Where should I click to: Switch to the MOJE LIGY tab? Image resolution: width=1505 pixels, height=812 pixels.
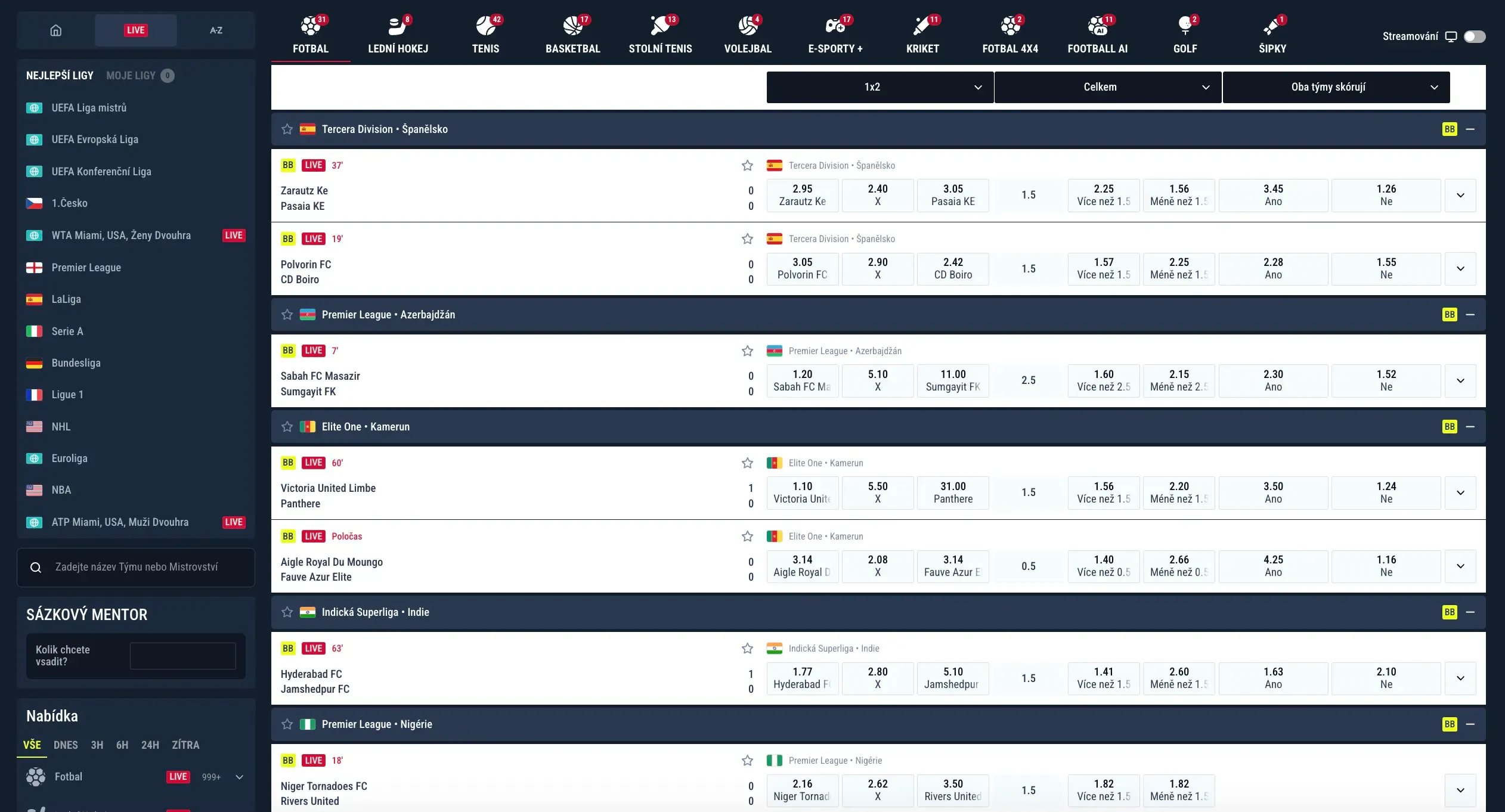[x=131, y=76]
